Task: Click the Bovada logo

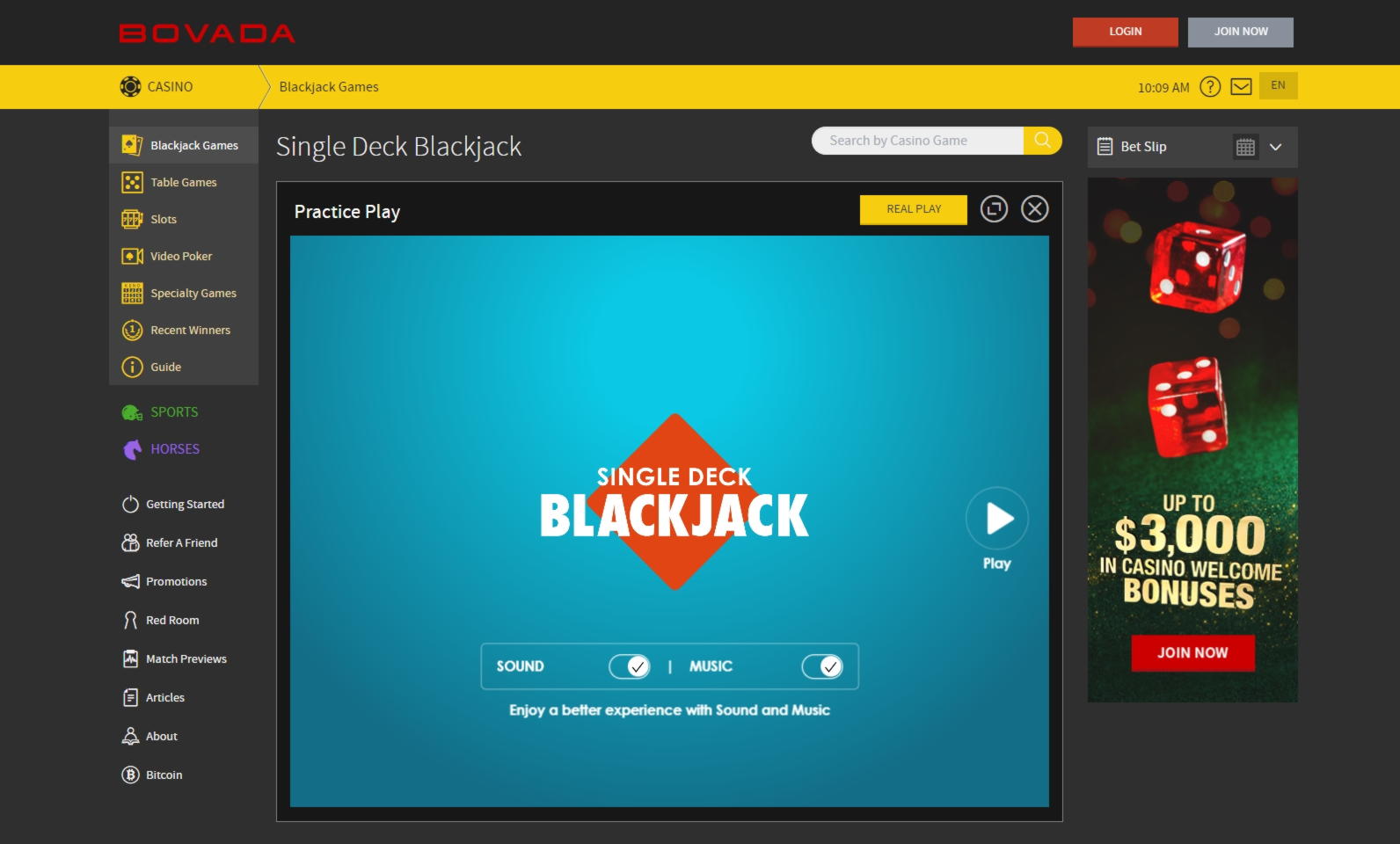Action: click(208, 33)
